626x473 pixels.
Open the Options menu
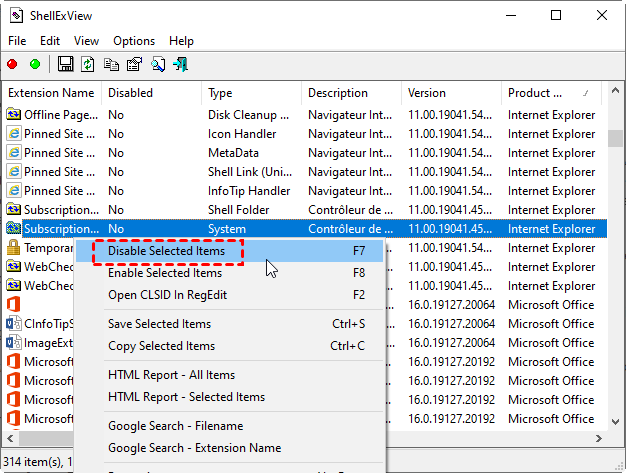134,41
